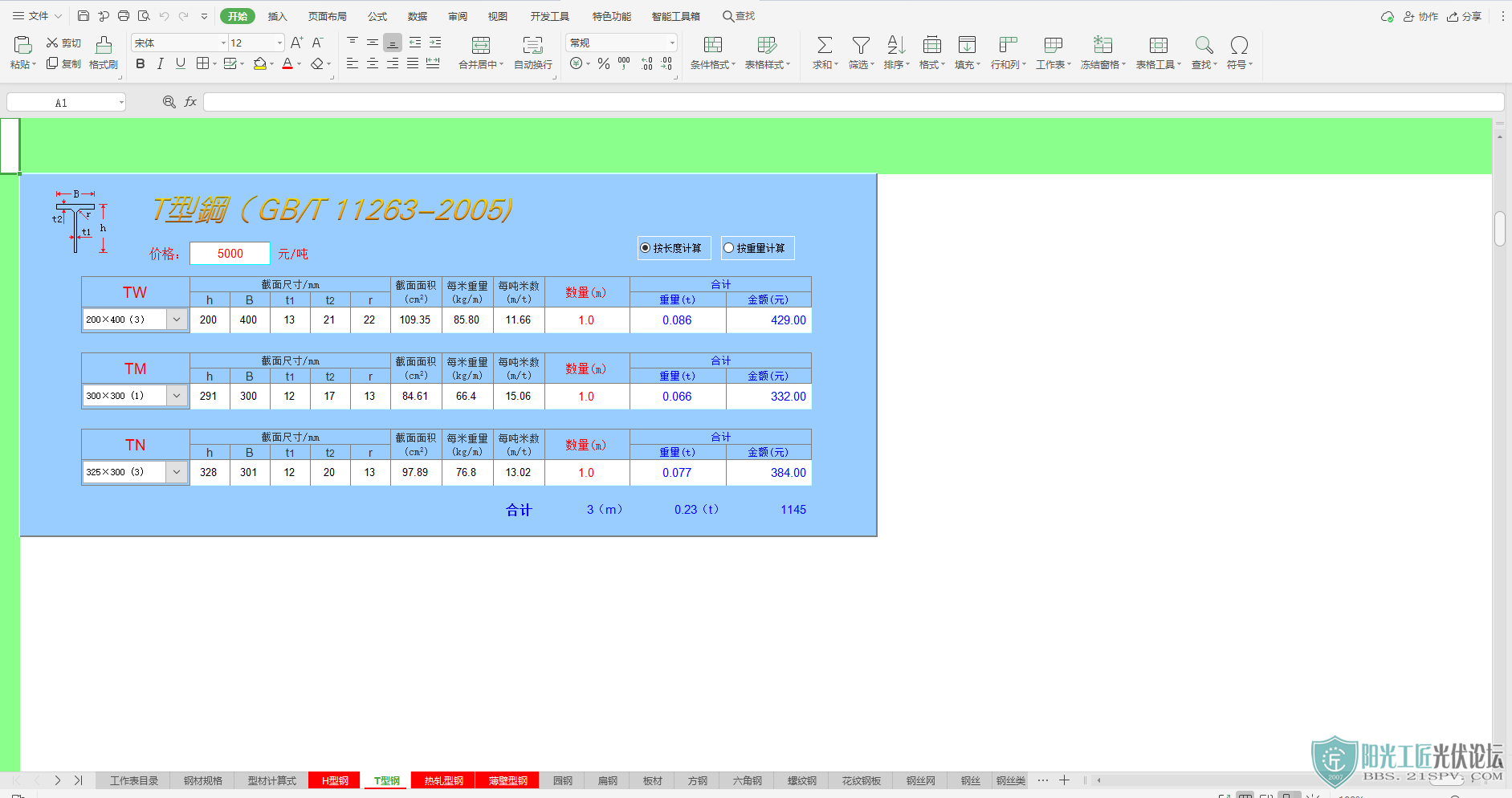Click Conditional formatting (条件格式) icon
The height and width of the screenshot is (798, 1512).
(x=713, y=45)
